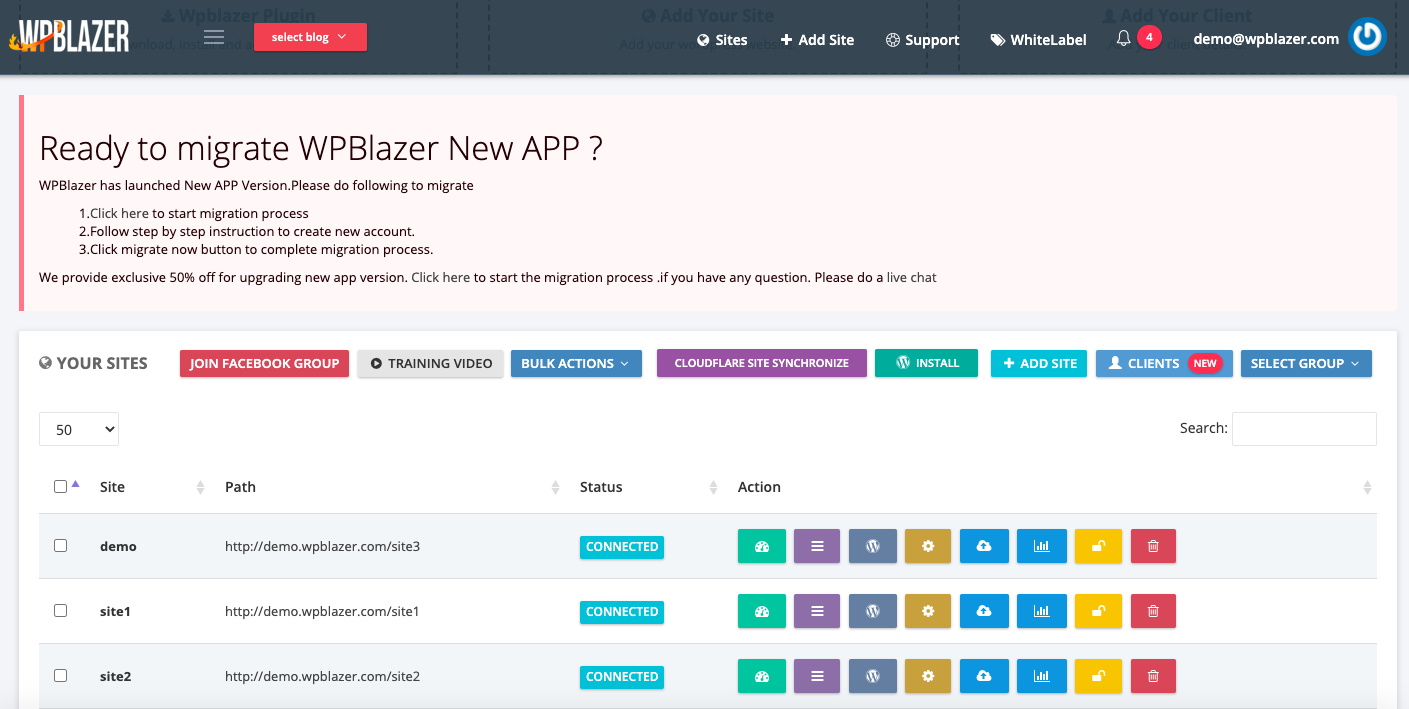Click the purple list icon in site2 row
This screenshot has height=709, width=1409.
point(818,676)
